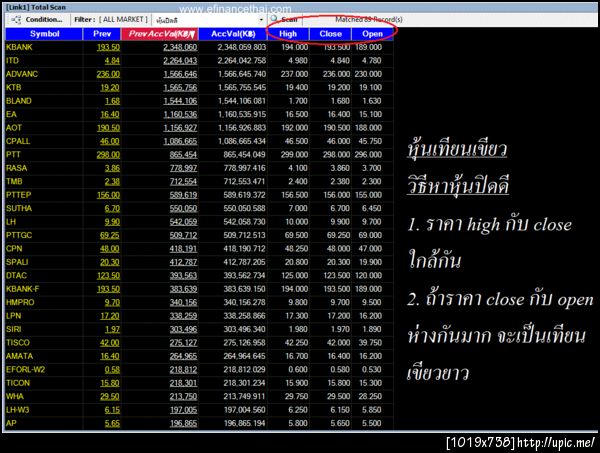Select the AP symbol
600x453 pixels.
[x=11, y=423]
